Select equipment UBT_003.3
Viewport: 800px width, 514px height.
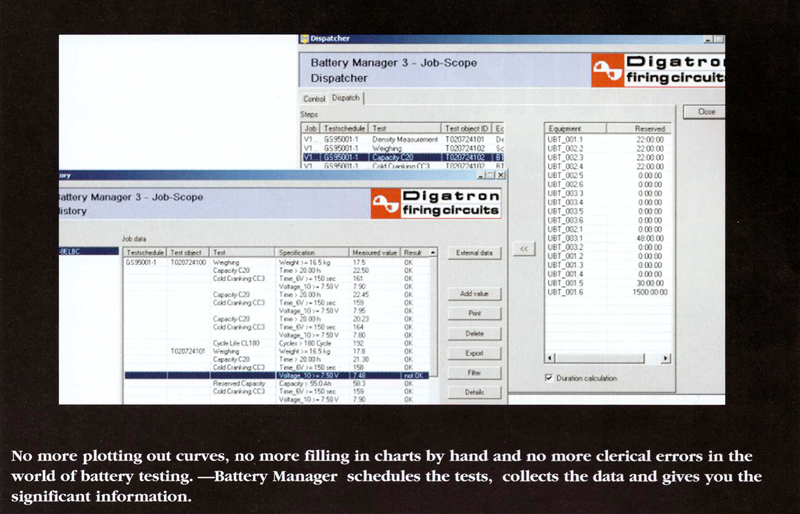pos(565,193)
